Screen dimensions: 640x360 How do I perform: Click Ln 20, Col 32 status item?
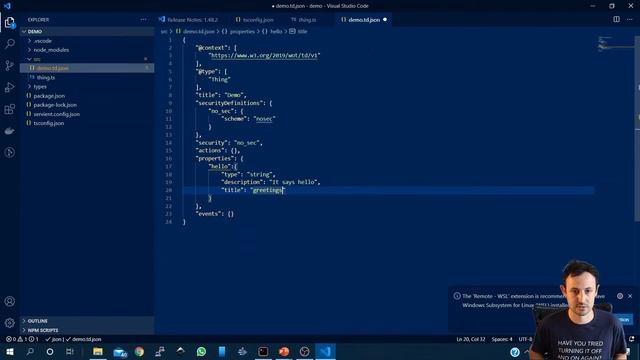[x=471, y=339]
